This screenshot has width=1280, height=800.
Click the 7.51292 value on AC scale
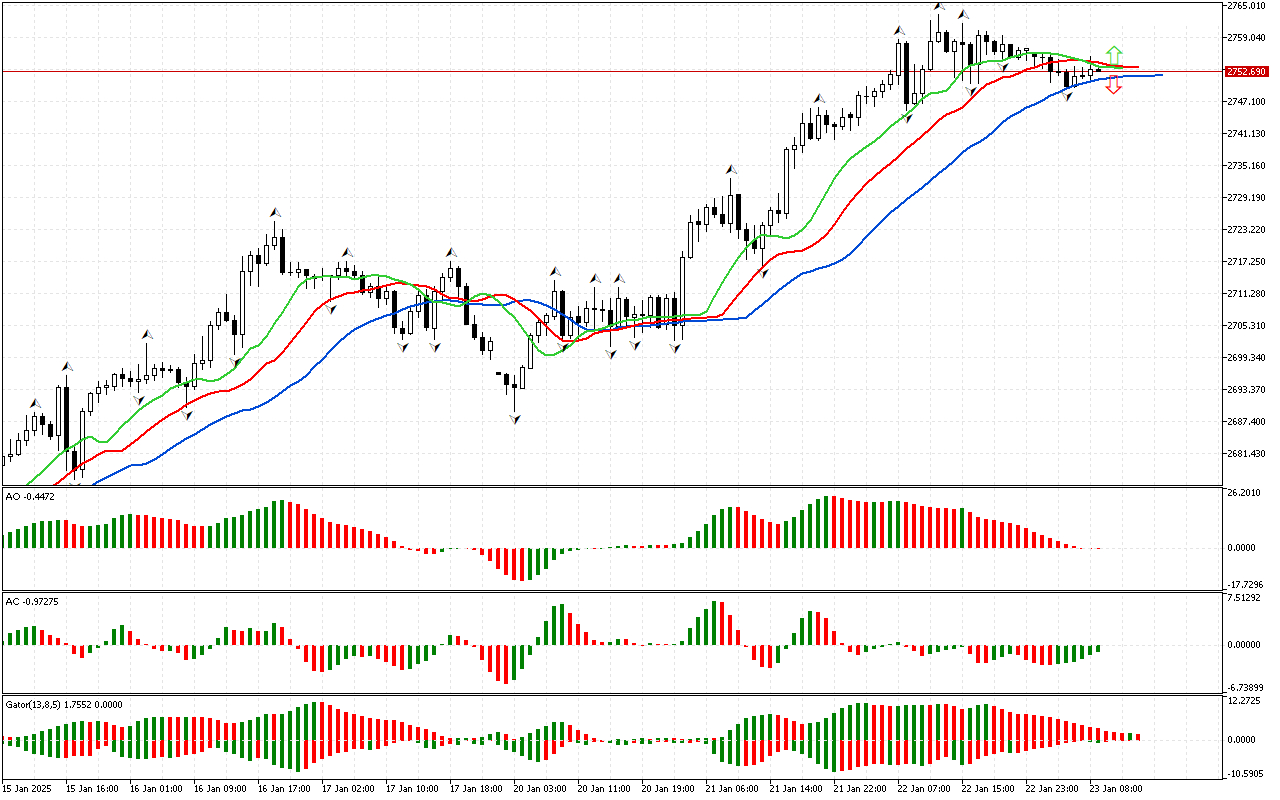pyautogui.click(x=1245, y=599)
